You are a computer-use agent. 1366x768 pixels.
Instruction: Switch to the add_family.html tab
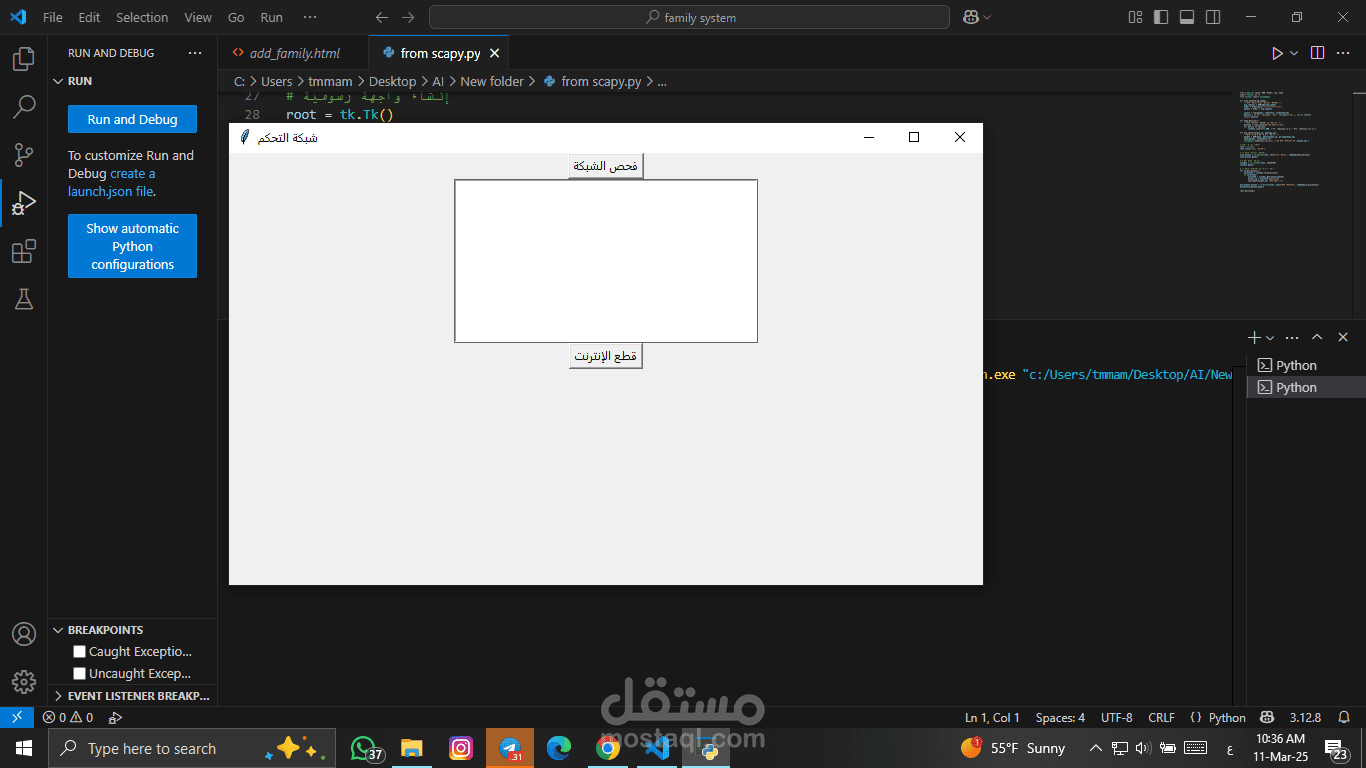(x=294, y=53)
